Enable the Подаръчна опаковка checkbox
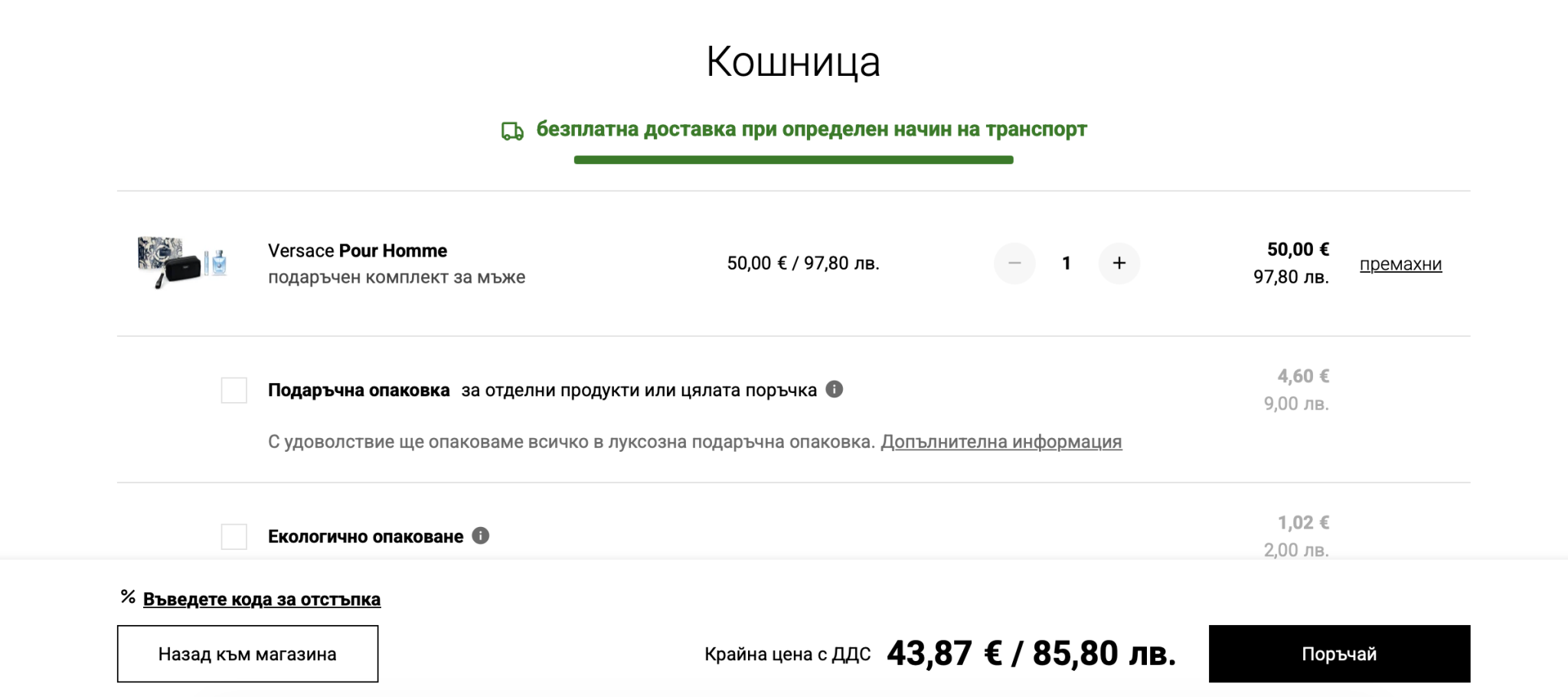 [x=234, y=390]
